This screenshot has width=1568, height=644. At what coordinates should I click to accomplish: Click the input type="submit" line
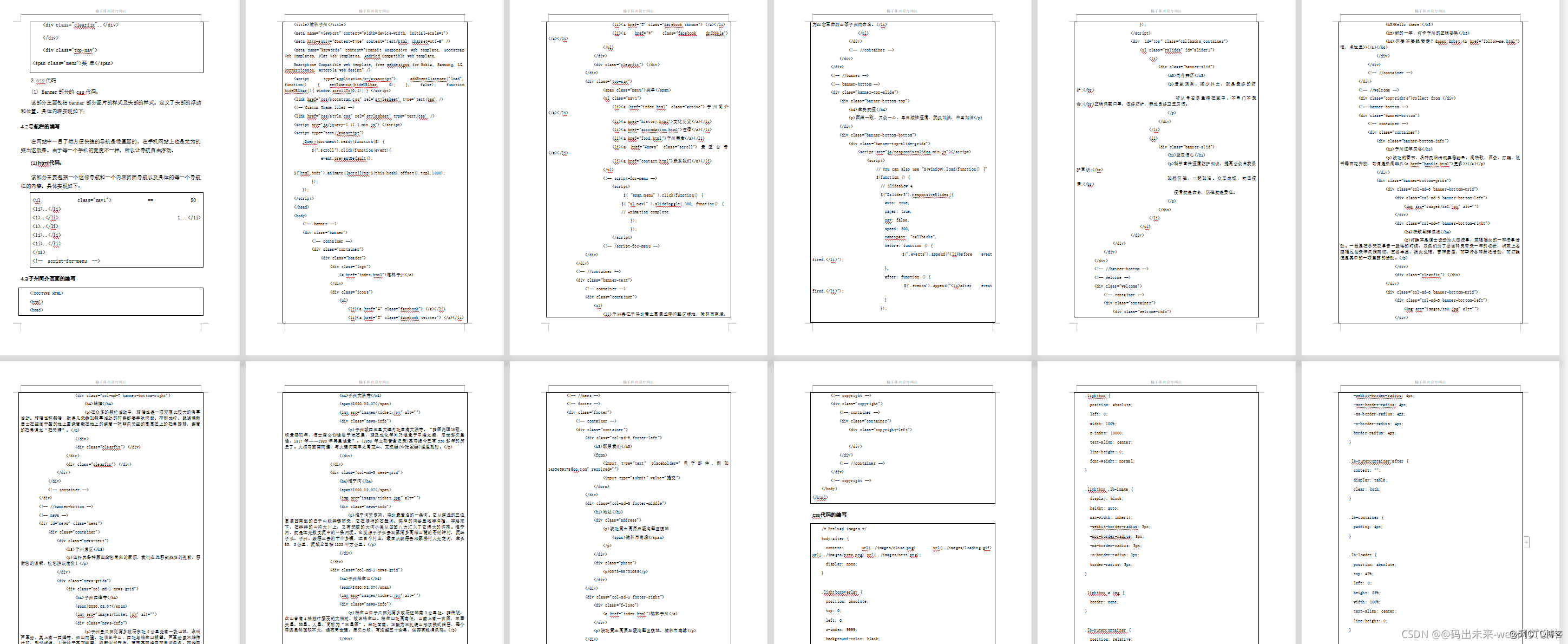pos(641,478)
